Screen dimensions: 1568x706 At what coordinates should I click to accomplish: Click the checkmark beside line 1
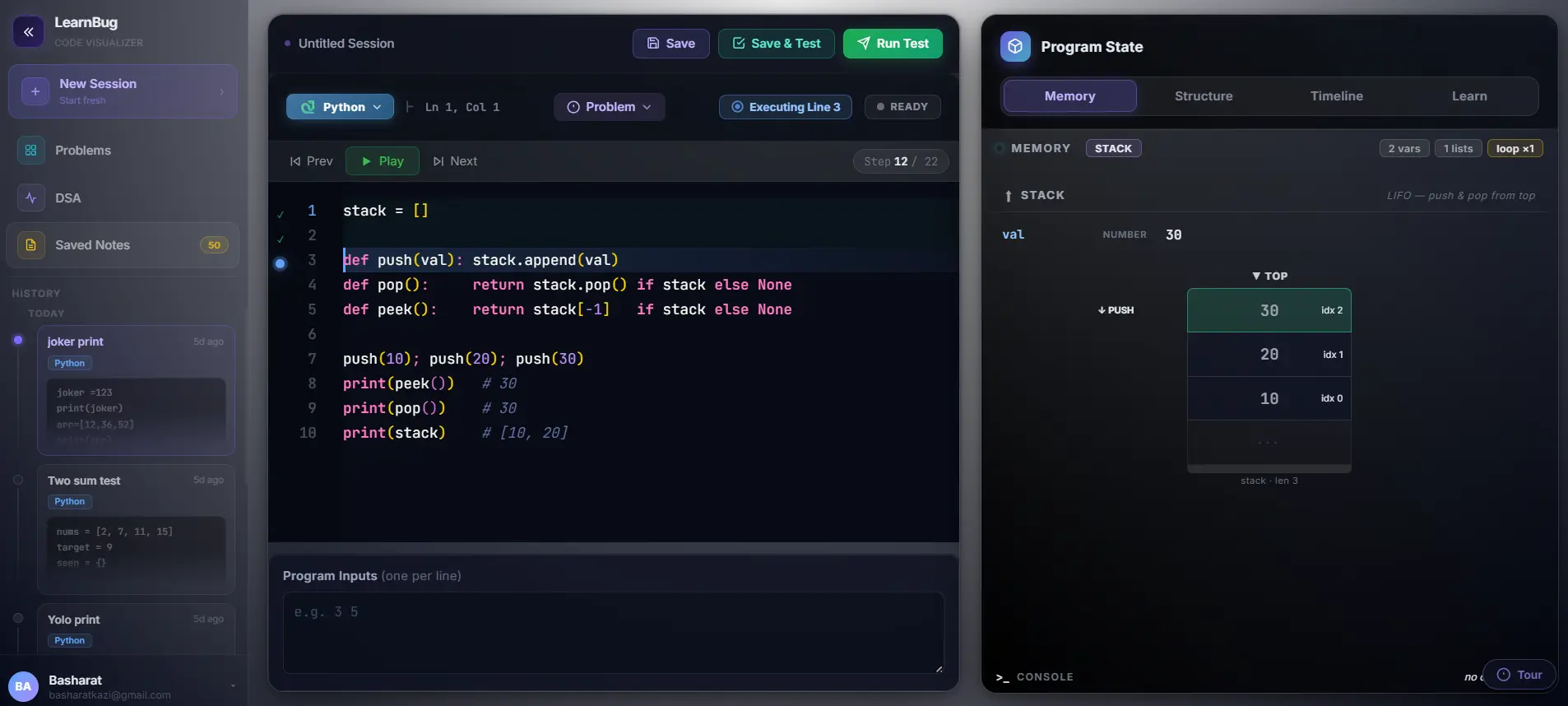tap(281, 214)
